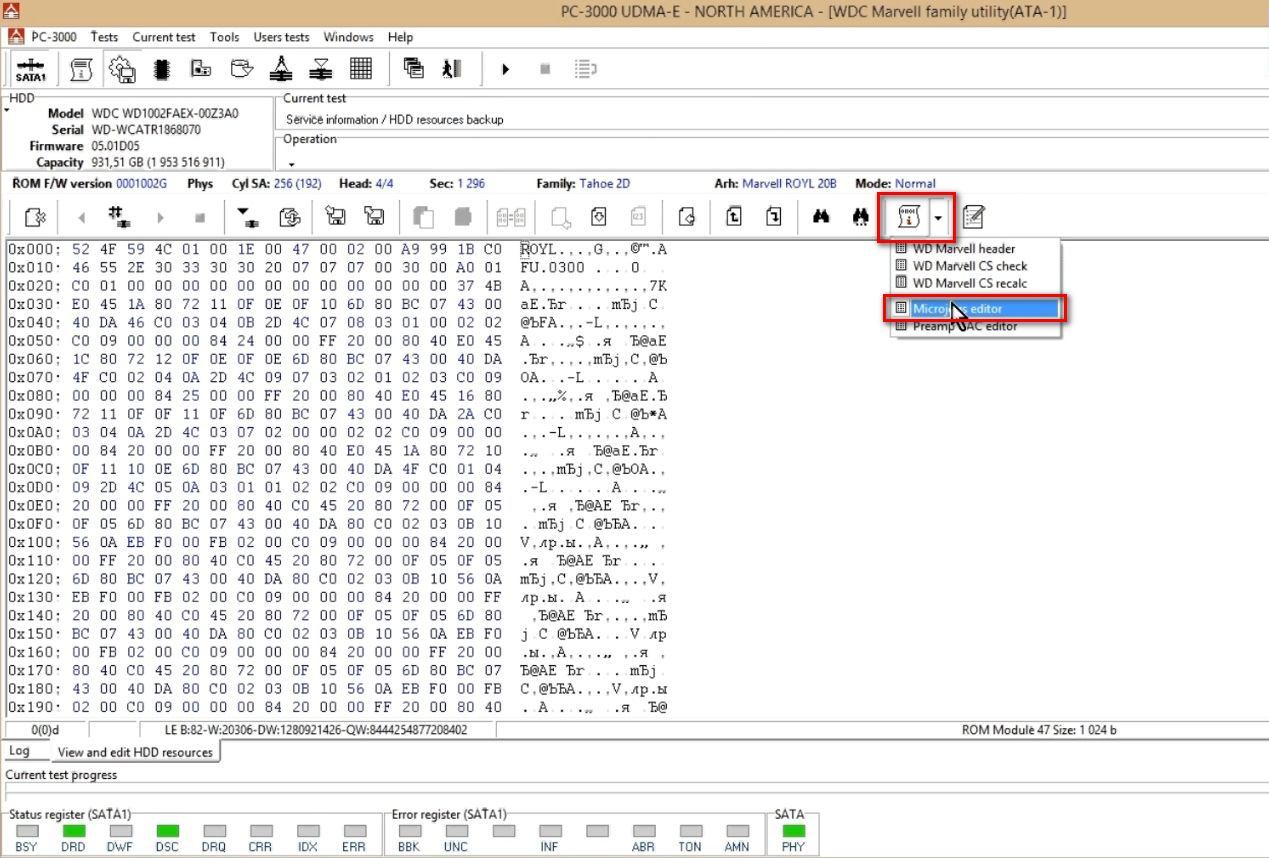Expand the small arrow under HDD label

[x=7, y=110]
